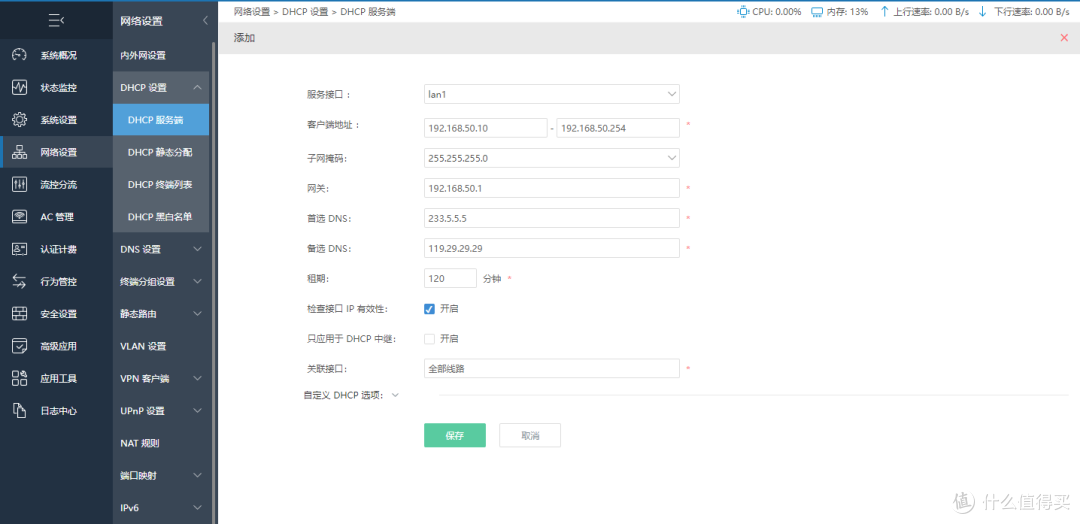1080x524 pixels.
Task: Expand the 静态路由 submenu
Action: coord(197,314)
